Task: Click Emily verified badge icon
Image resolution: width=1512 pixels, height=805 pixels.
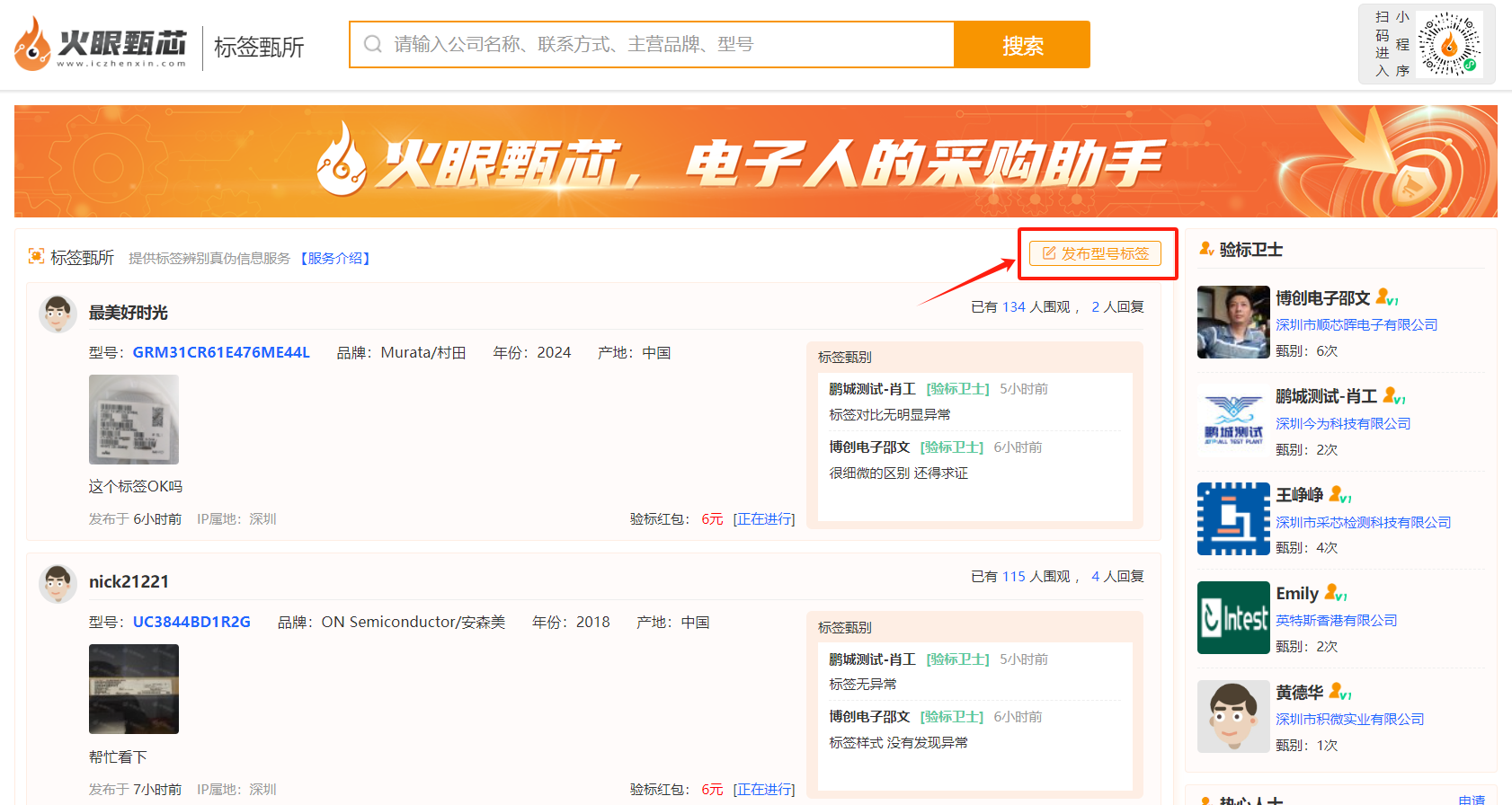Action: [1336, 593]
